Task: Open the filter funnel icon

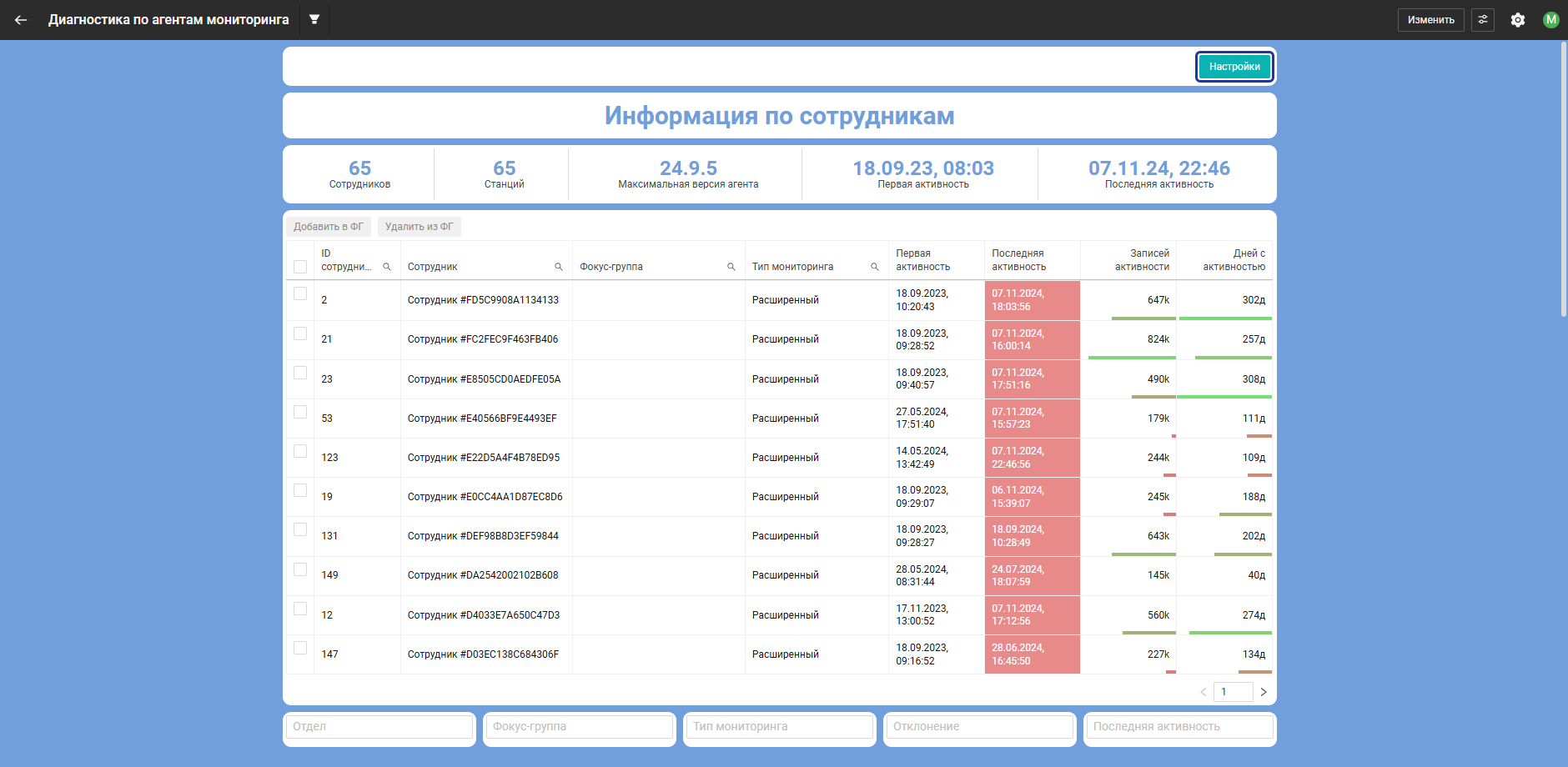Action: pyautogui.click(x=314, y=19)
